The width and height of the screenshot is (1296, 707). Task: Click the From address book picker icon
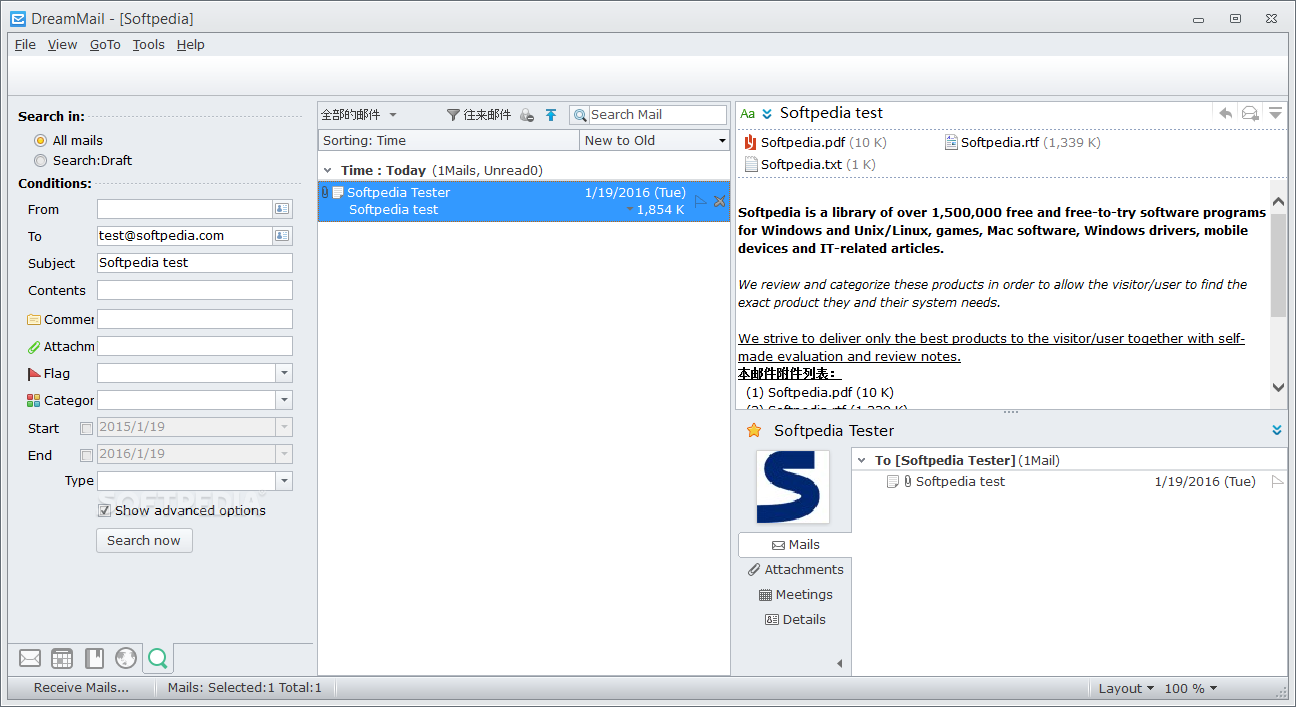[x=282, y=209]
